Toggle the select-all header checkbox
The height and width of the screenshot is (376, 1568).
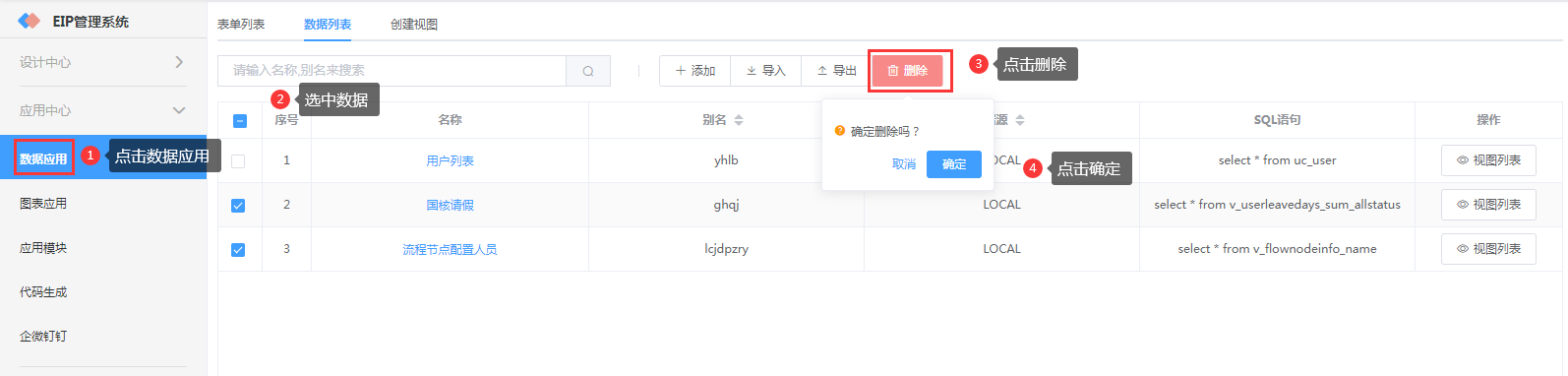(x=240, y=121)
